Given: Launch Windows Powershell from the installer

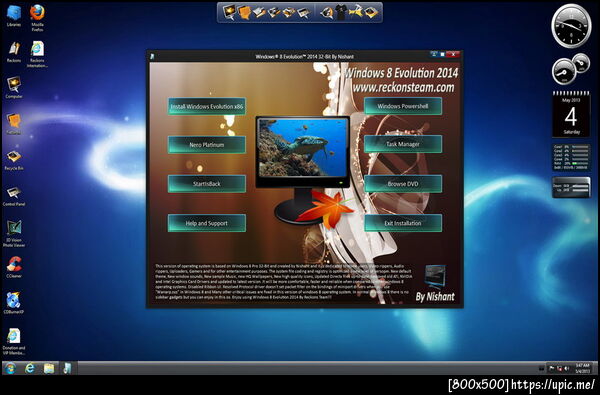Looking at the screenshot, I should point(403,106).
